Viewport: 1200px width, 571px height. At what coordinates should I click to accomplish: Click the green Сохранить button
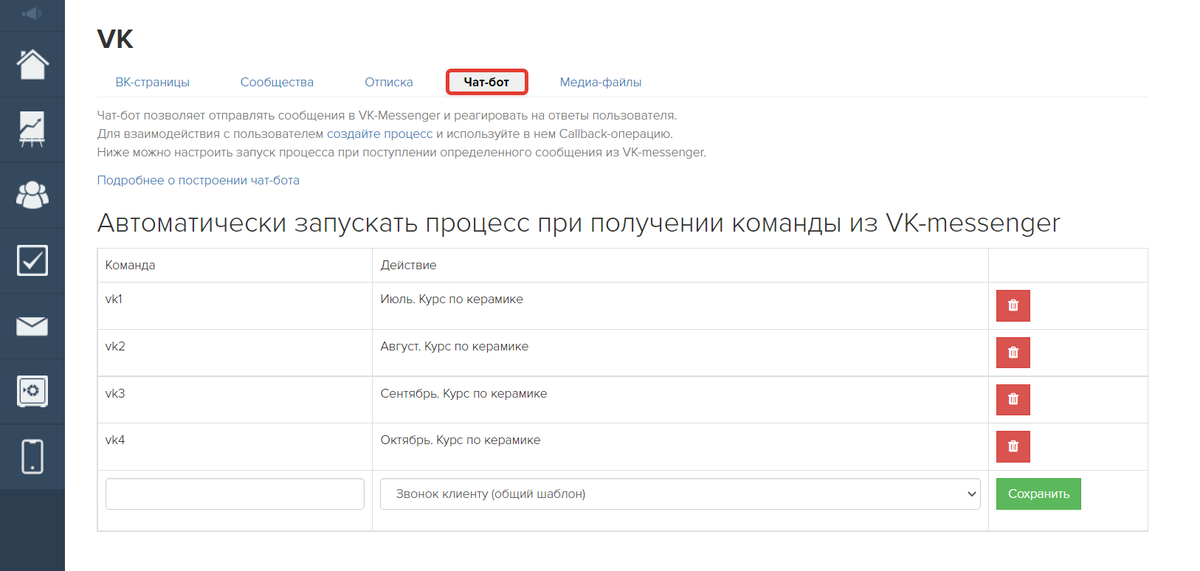tap(1038, 494)
